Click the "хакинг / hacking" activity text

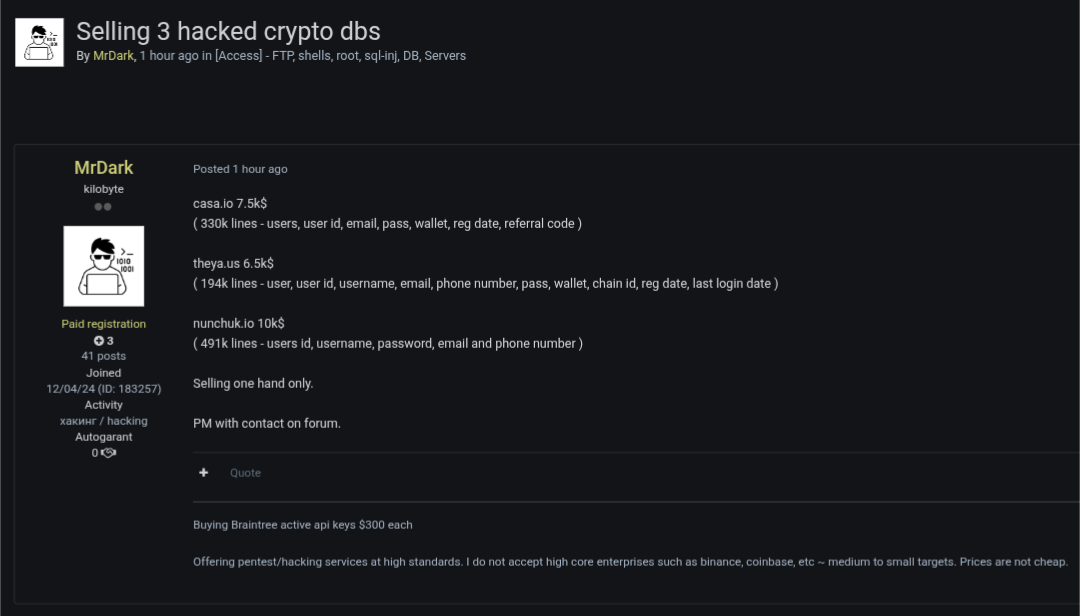coord(103,421)
